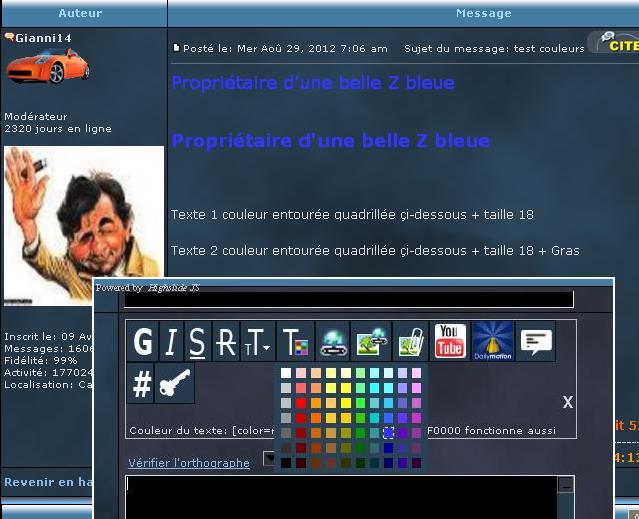Insert an image using the picture link icon

pyautogui.click(x=372, y=342)
